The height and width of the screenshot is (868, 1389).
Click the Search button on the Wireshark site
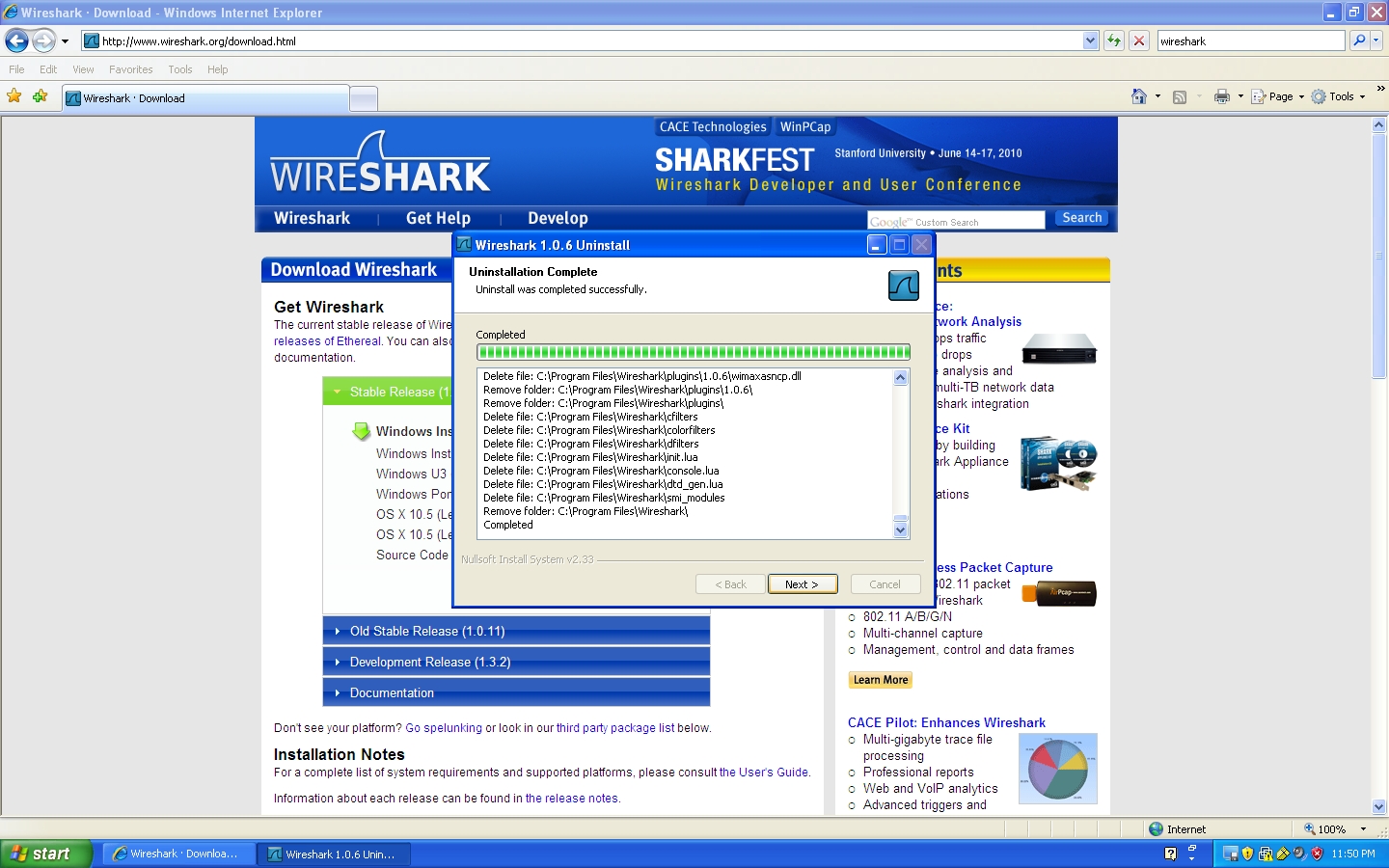pos(1082,218)
